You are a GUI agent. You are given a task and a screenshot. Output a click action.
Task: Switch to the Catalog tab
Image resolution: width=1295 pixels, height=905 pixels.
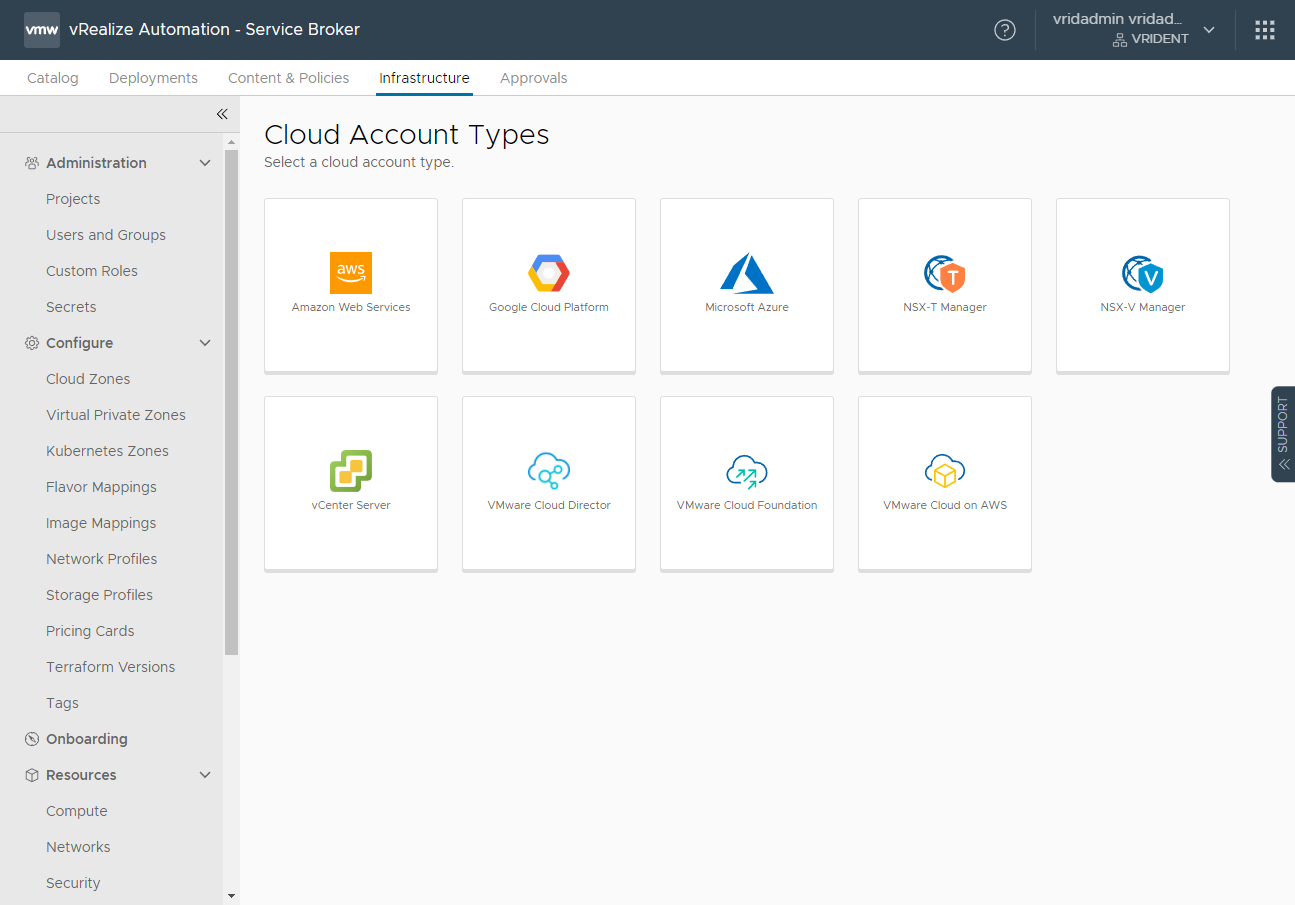[53, 78]
